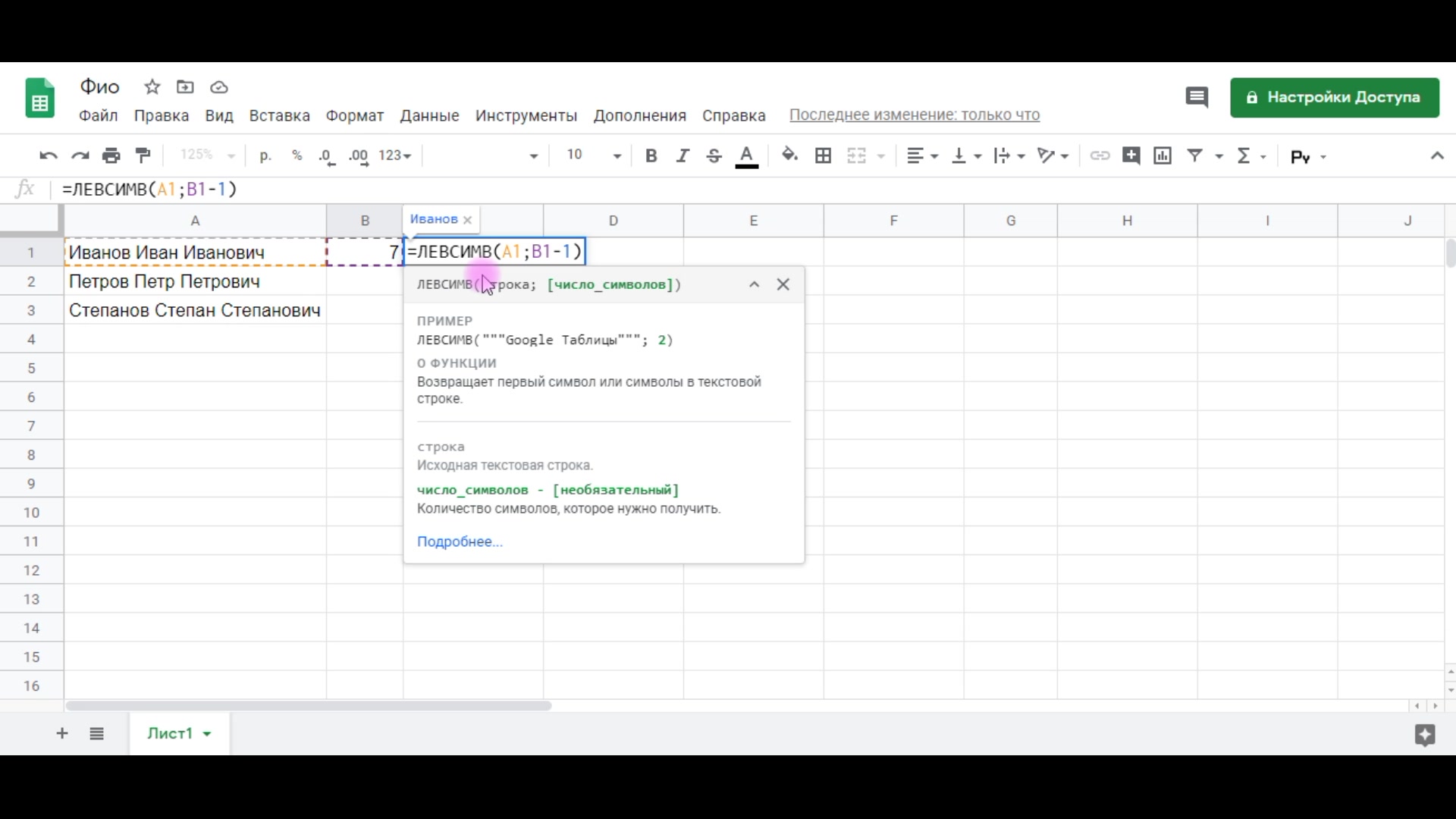Screen dimensions: 1456x819
Task: Open the fill color paint bucket
Action: coord(789,156)
